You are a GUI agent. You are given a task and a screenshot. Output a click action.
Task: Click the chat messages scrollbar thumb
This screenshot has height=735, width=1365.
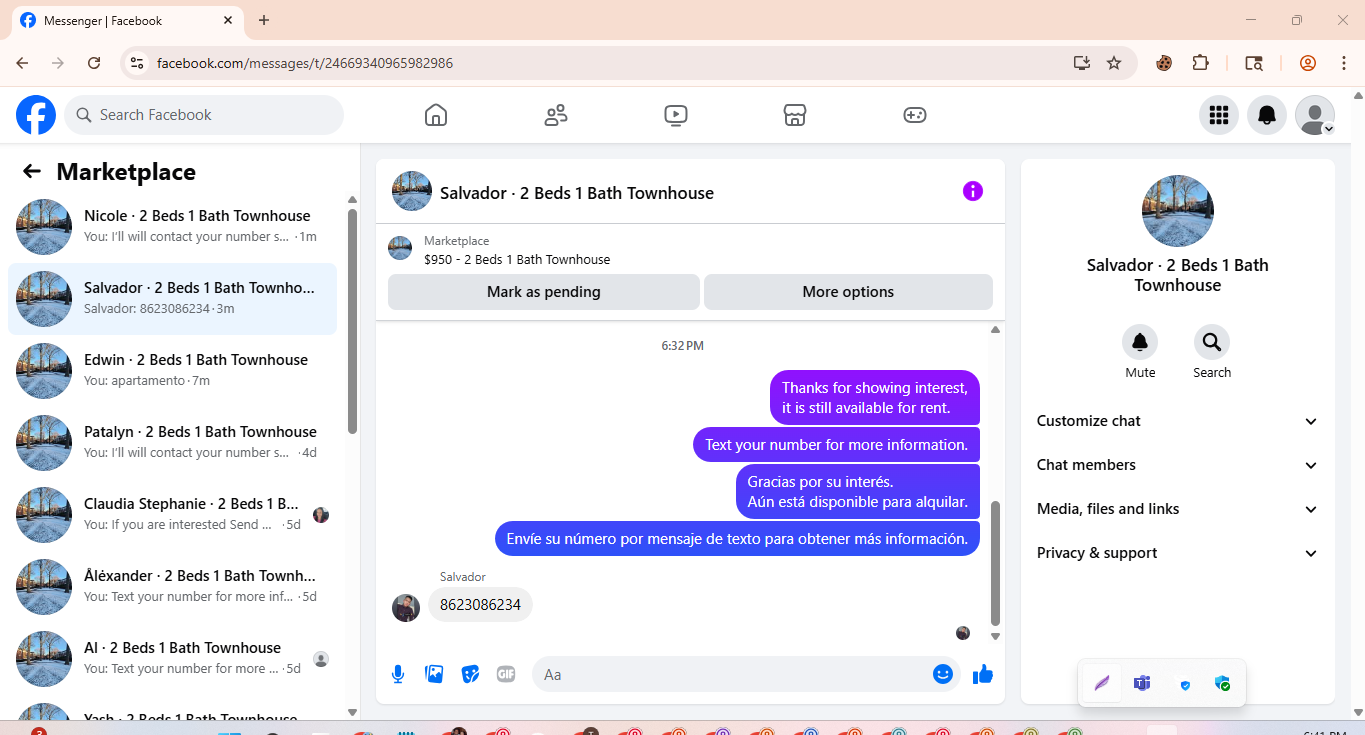[995, 563]
